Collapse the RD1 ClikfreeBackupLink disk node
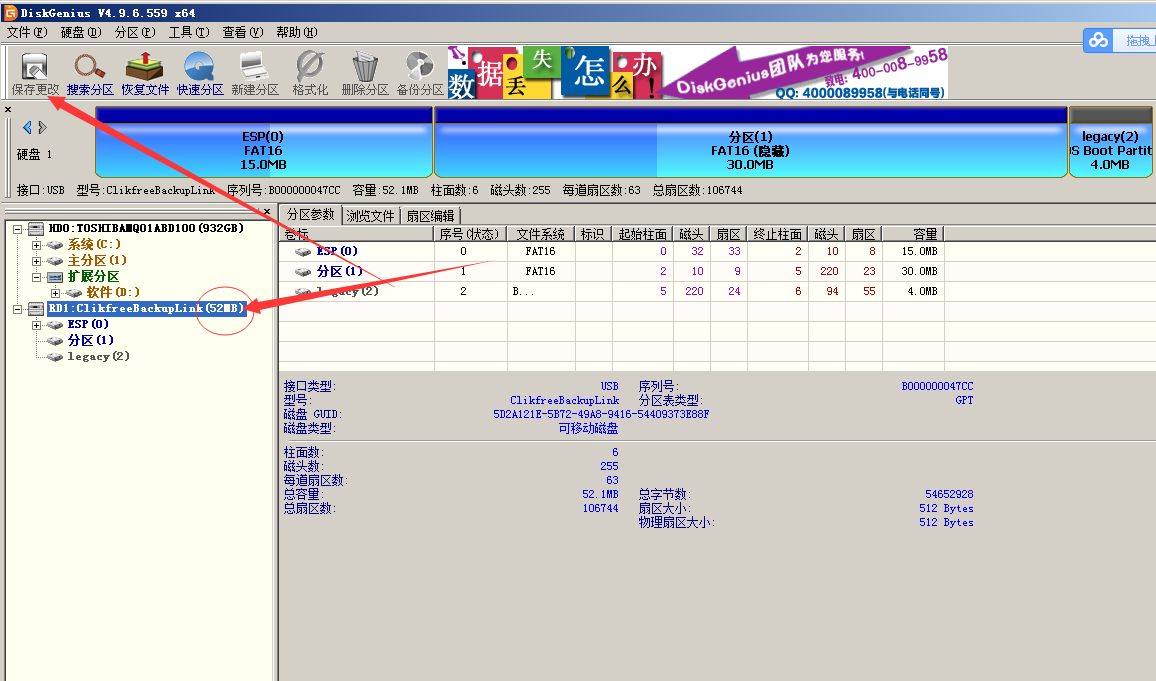This screenshot has height=681, width=1156. coord(18,309)
